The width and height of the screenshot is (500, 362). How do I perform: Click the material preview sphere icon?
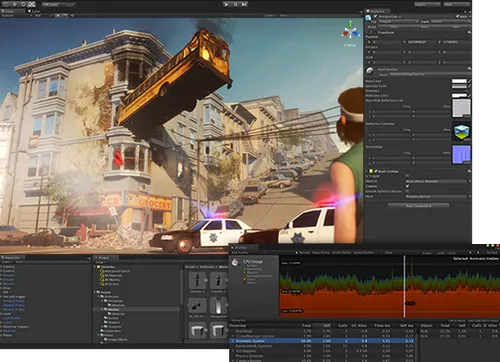pos(370,70)
